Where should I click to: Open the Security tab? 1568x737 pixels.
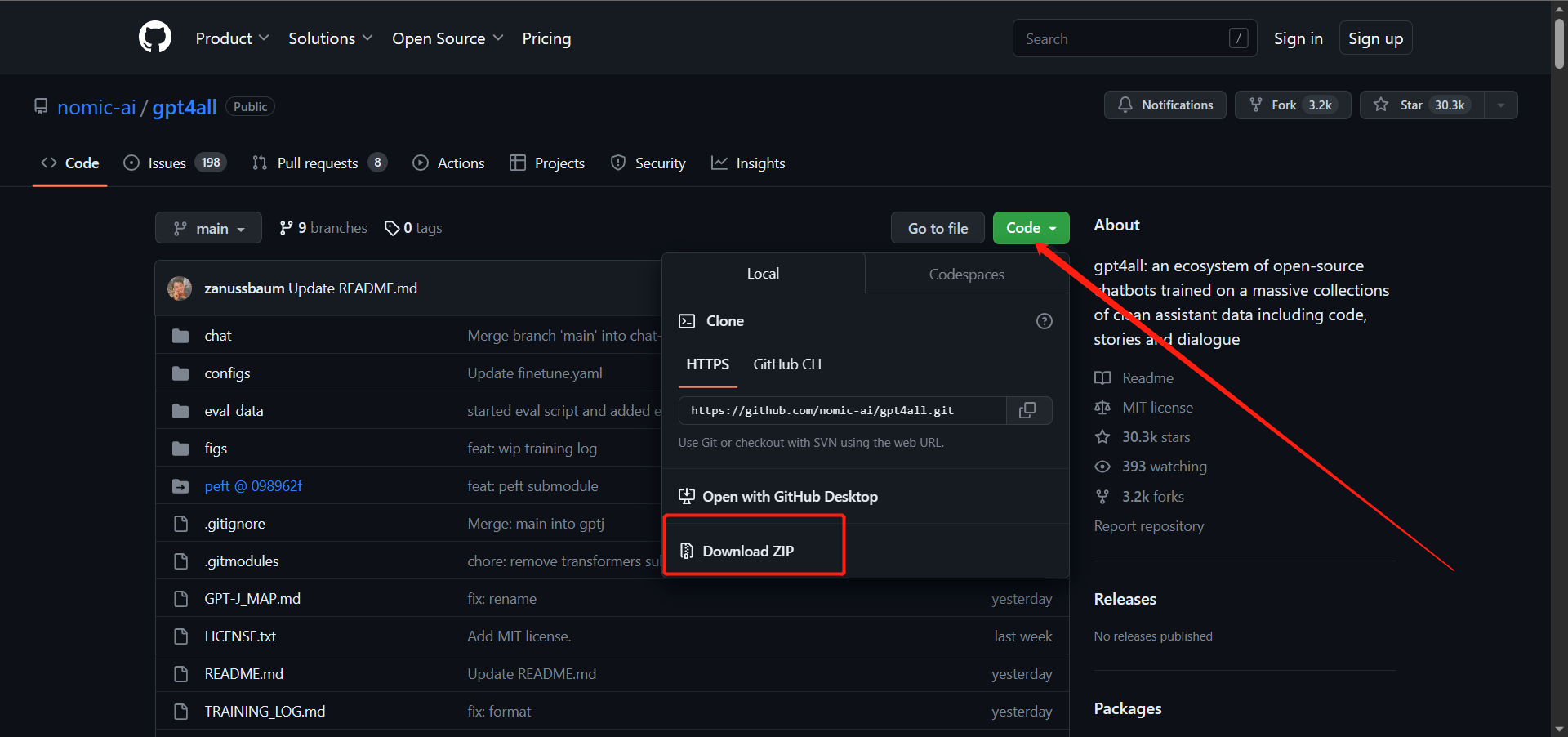(648, 163)
